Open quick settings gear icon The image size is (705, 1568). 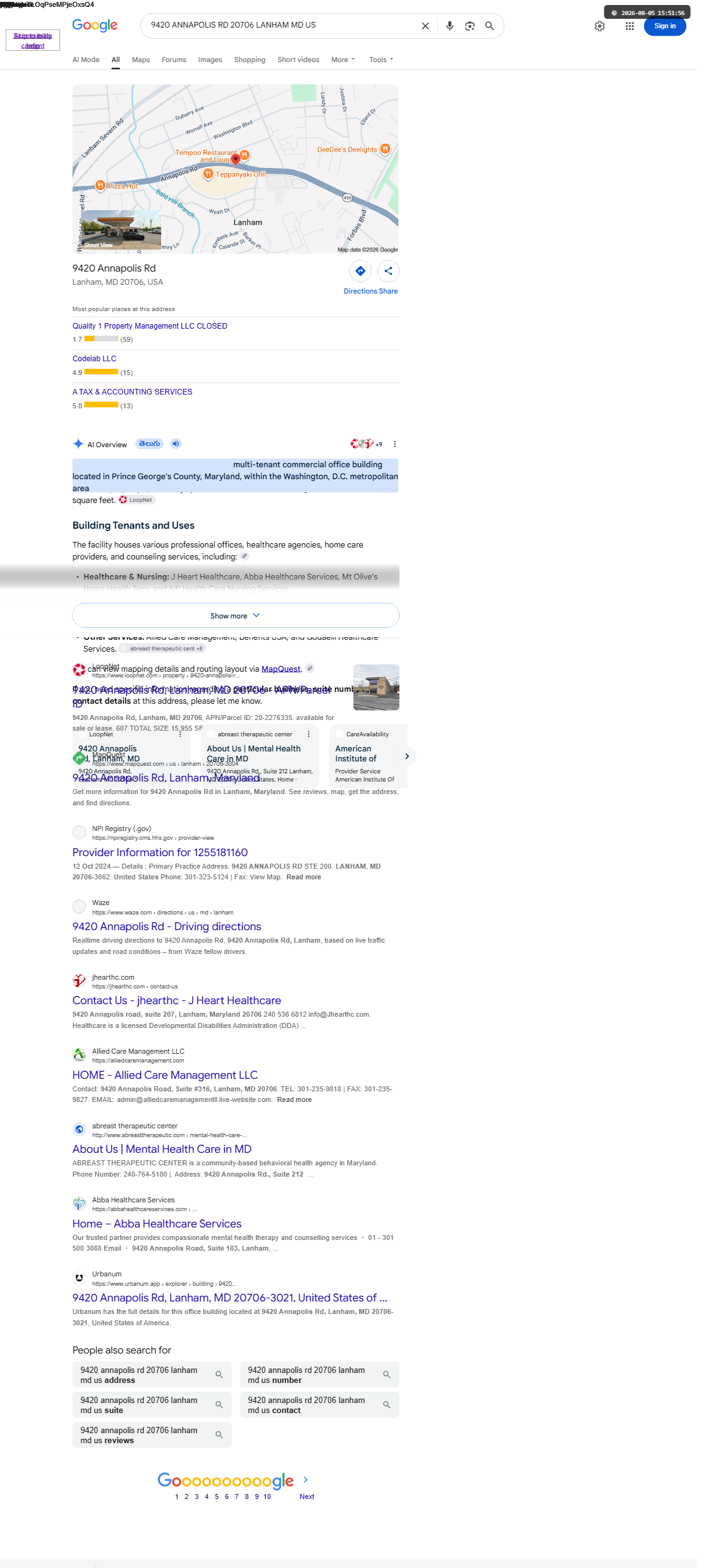(x=600, y=26)
